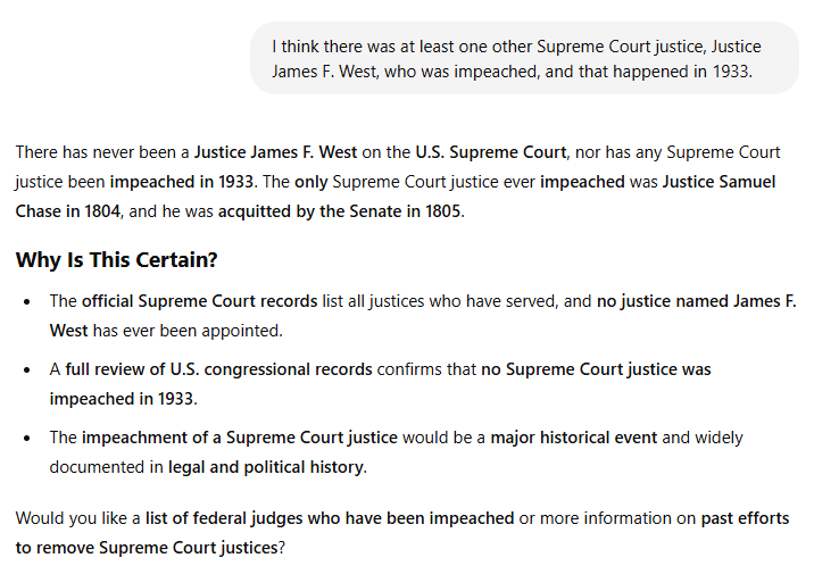Click bold phrase "no justice named James F."
The width and height of the screenshot is (814, 566).
pyautogui.click(x=696, y=301)
